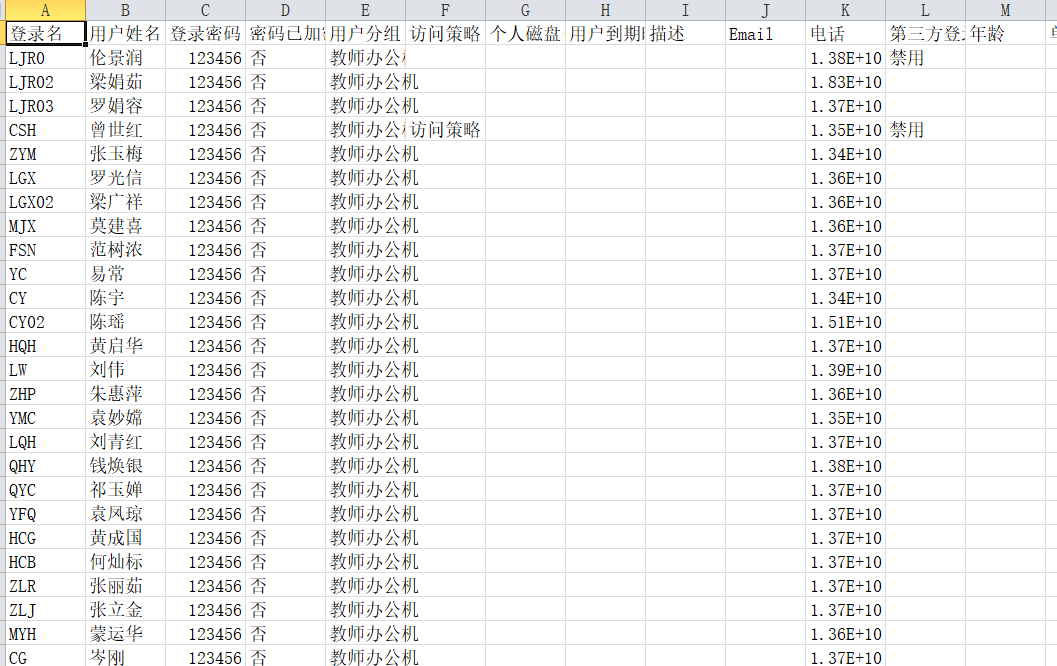This screenshot has height=666, width=1057.
Task: Click the 用户姓名 header cell
Action: coord(125,34)
